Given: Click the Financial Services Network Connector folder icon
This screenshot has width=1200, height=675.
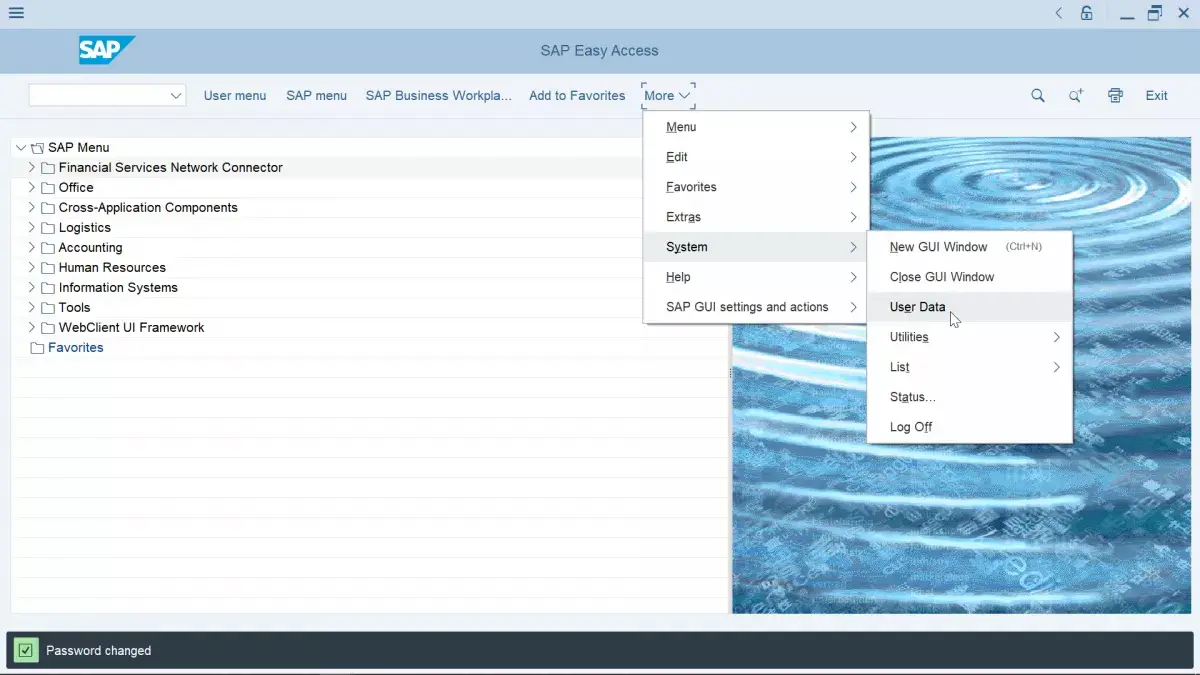Looking at the screenshot, I should (x=48, y=168).
